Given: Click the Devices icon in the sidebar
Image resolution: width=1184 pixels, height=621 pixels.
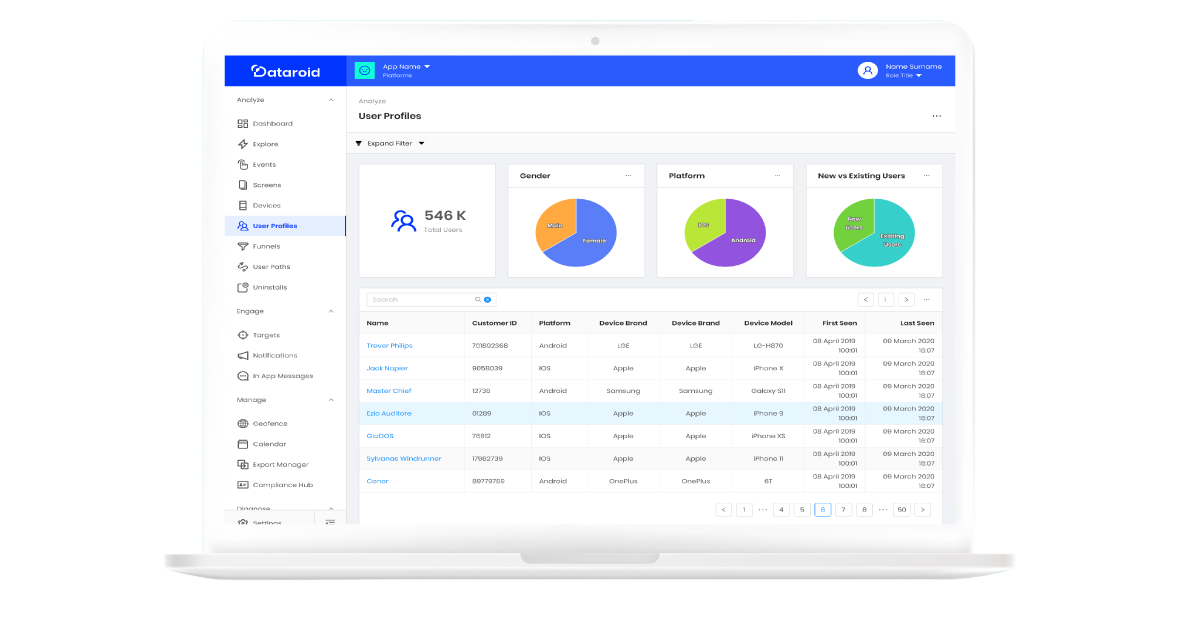Looking at the screenshot, I should pos(242,205).
